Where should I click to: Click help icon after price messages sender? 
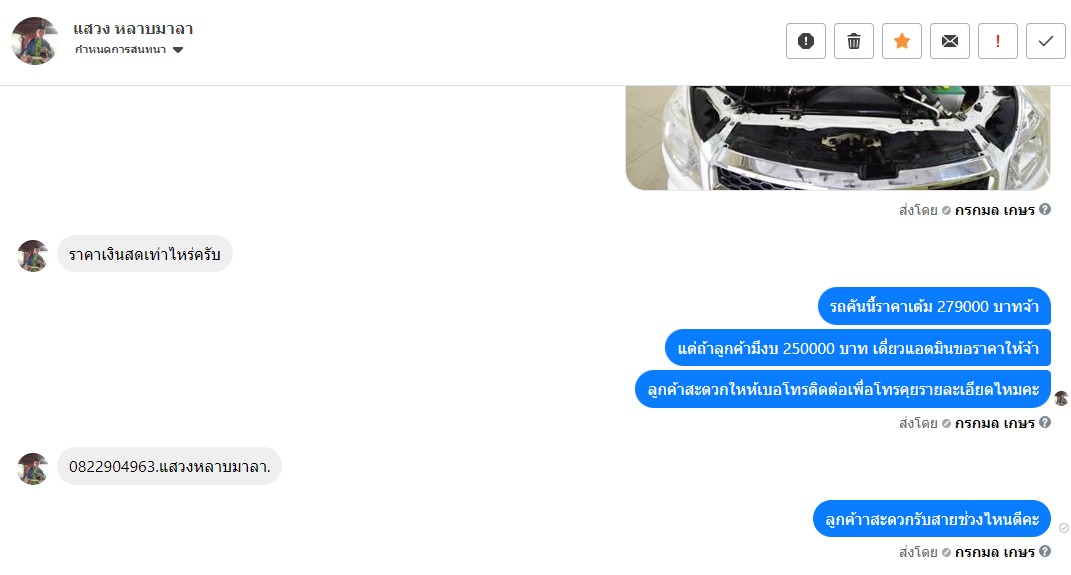1045,423
